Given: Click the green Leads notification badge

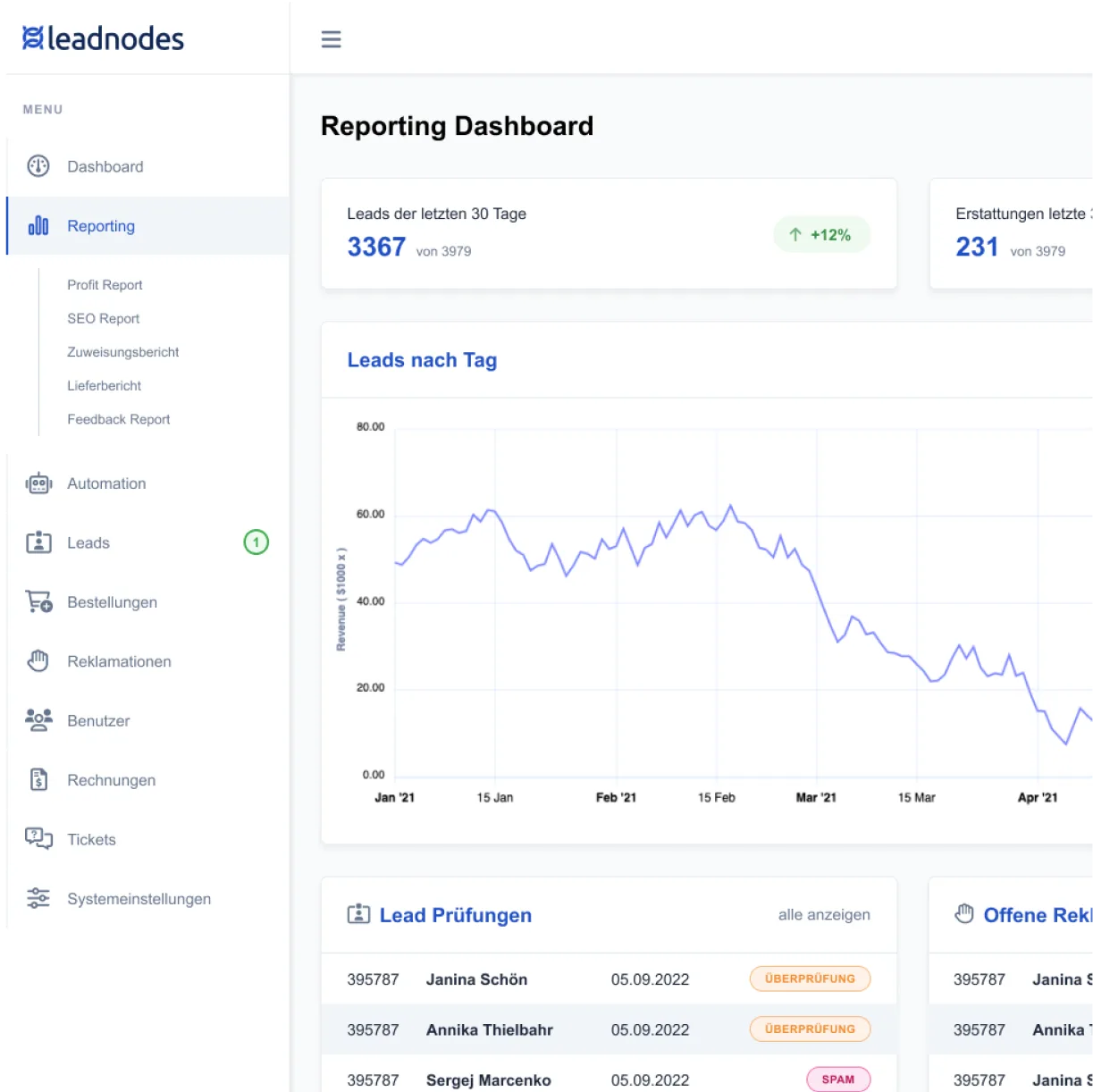Looking at the screenshot, I should tap(256, 542).
